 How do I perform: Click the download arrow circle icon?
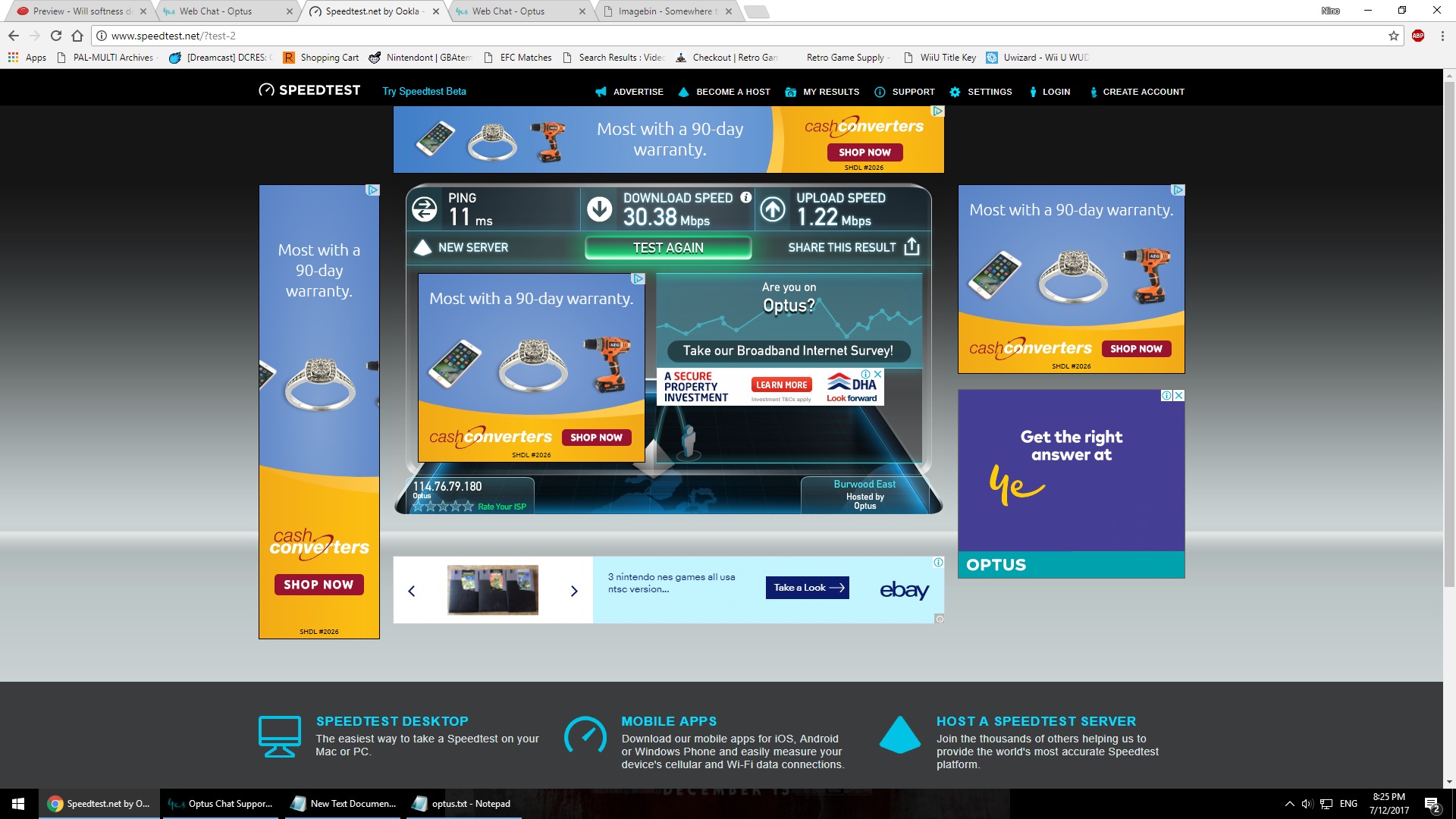(600, 209)
